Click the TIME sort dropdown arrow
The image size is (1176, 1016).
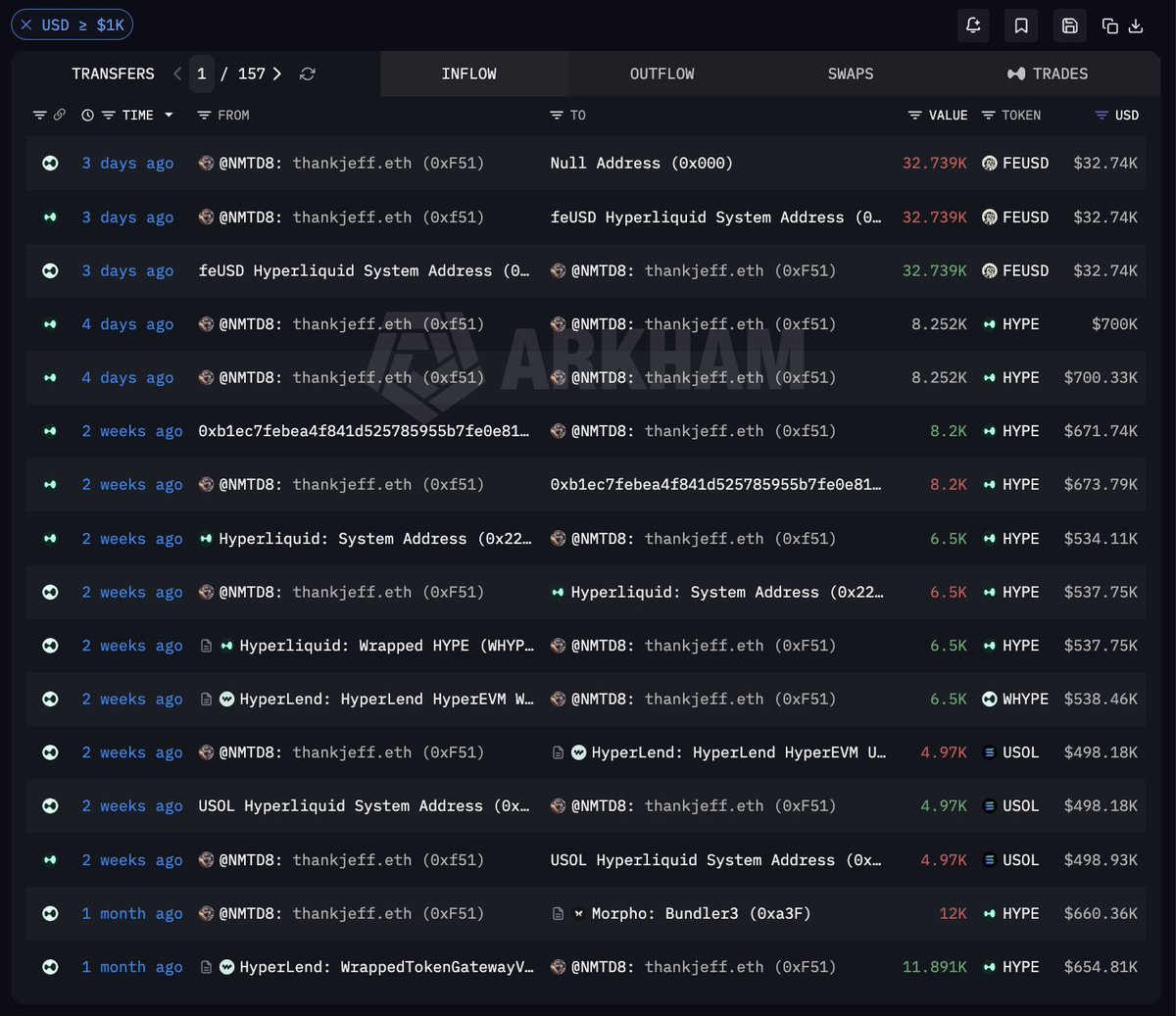(x=169, y=116)
